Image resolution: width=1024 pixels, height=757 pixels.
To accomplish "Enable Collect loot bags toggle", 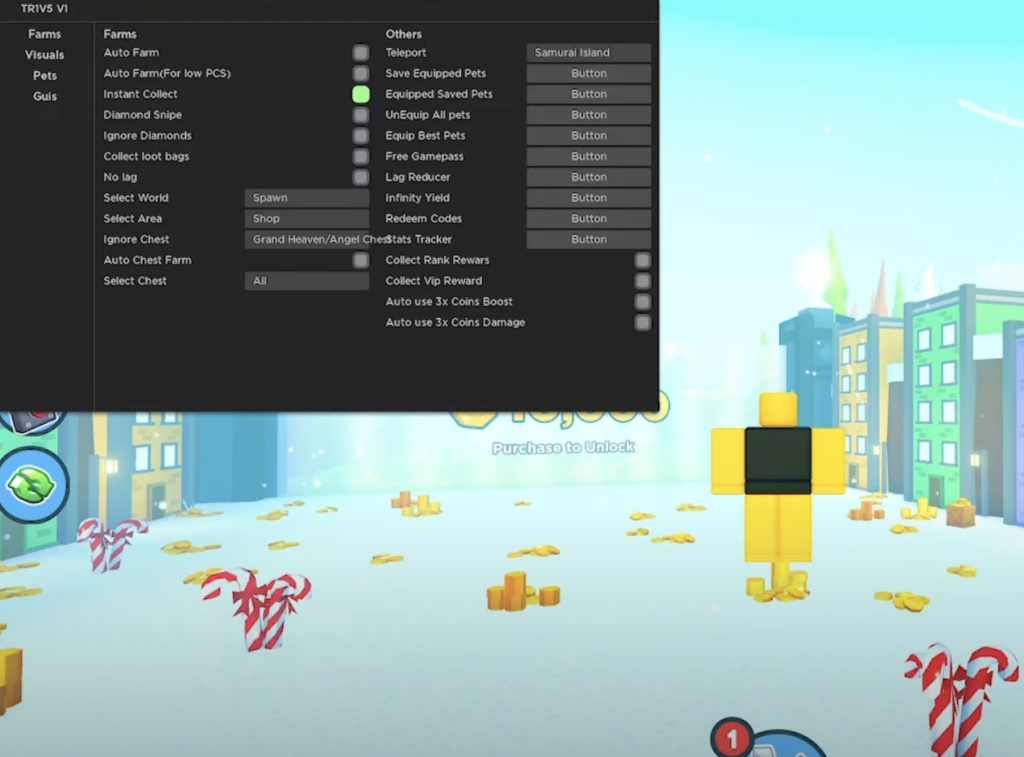I will point(360,156).
